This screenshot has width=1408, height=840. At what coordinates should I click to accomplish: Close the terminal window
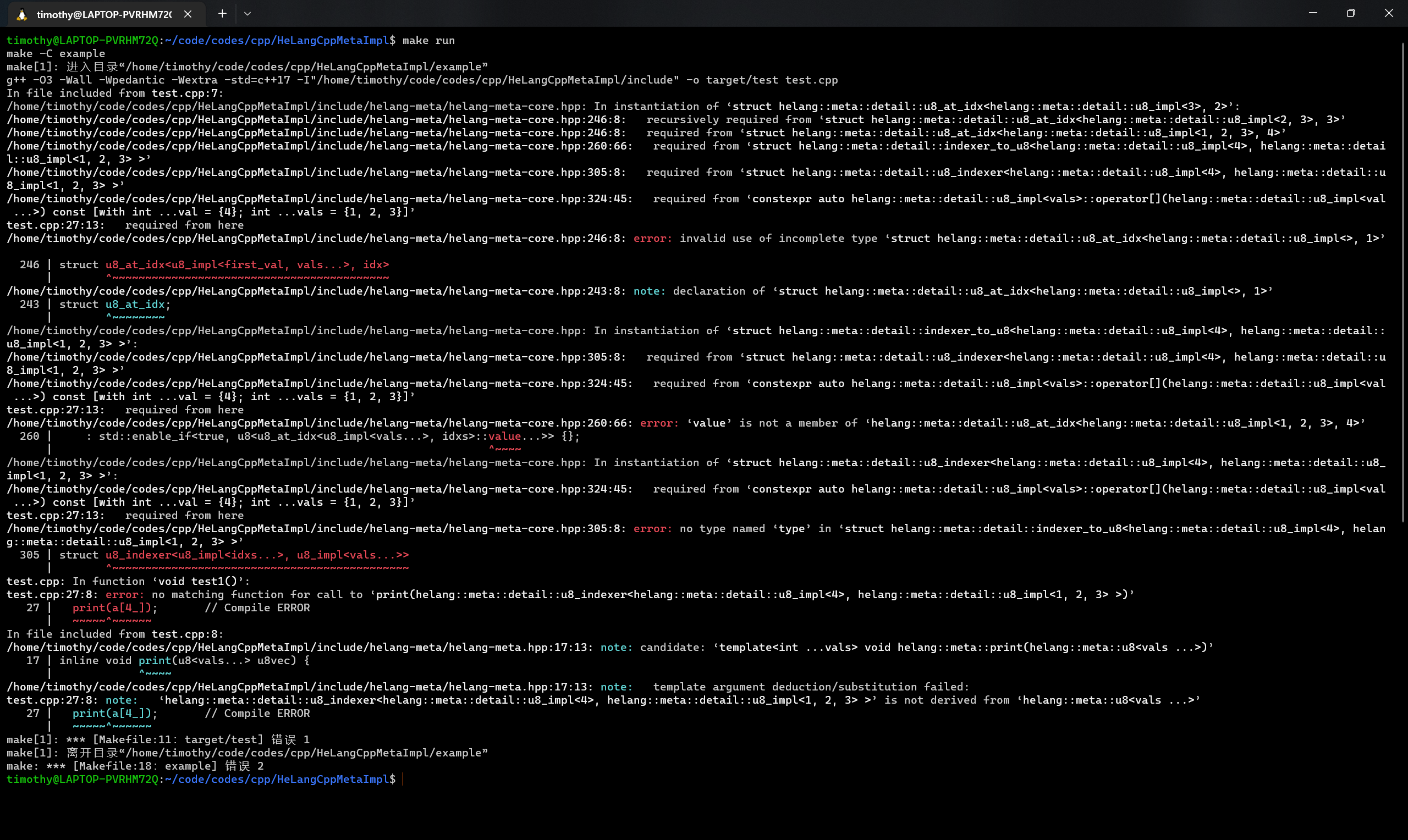click(1389, 13)
